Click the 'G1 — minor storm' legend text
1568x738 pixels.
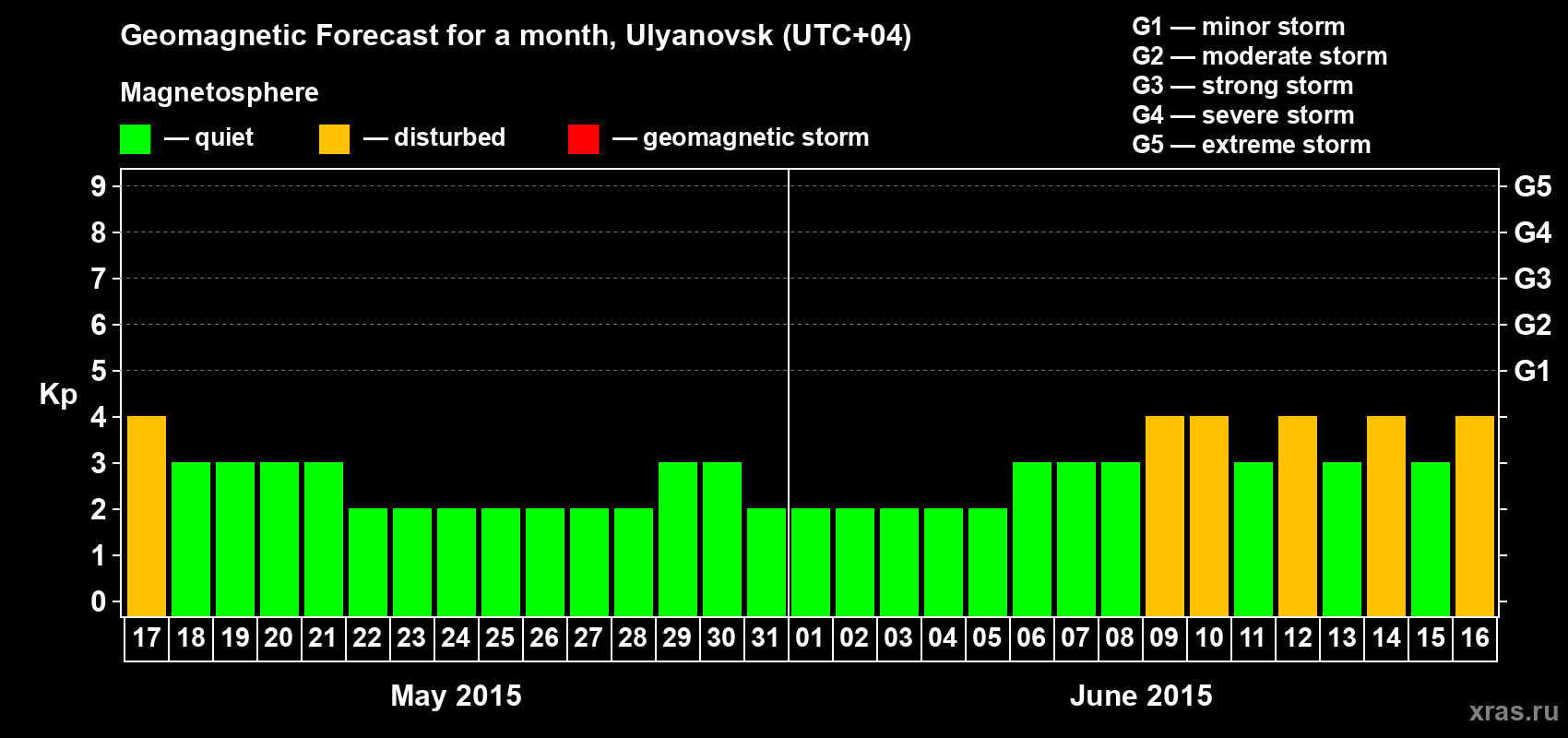click(1239, 27)
